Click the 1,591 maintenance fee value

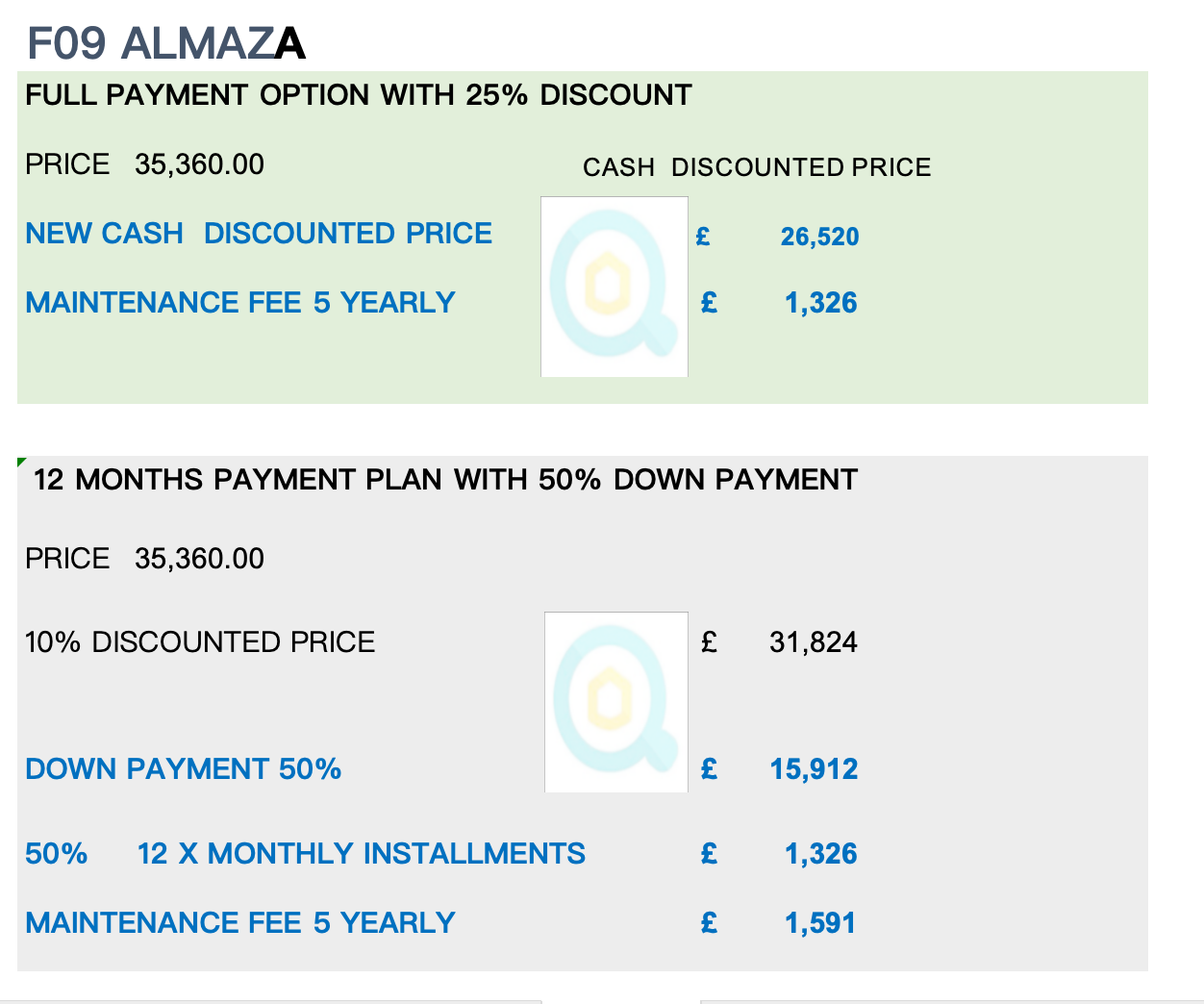click(x=820, y=923)
